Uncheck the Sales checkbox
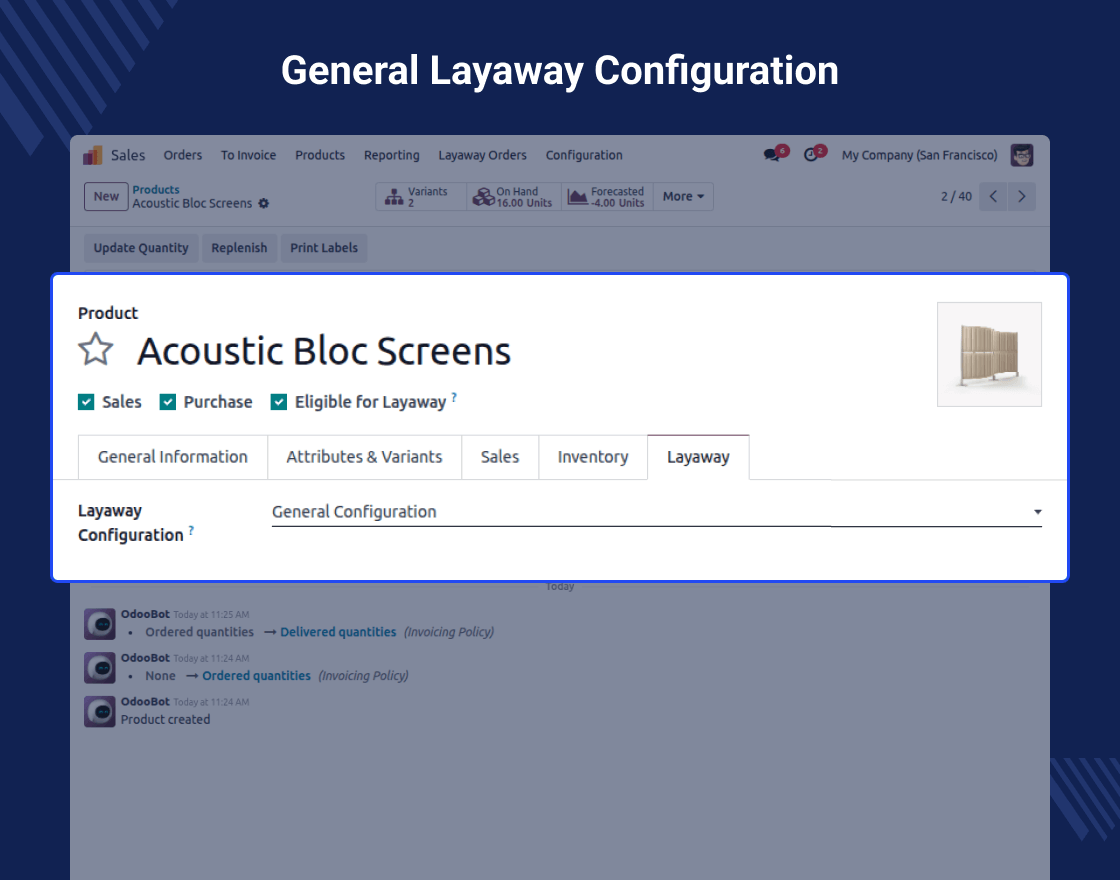 (x=86, y=402)
